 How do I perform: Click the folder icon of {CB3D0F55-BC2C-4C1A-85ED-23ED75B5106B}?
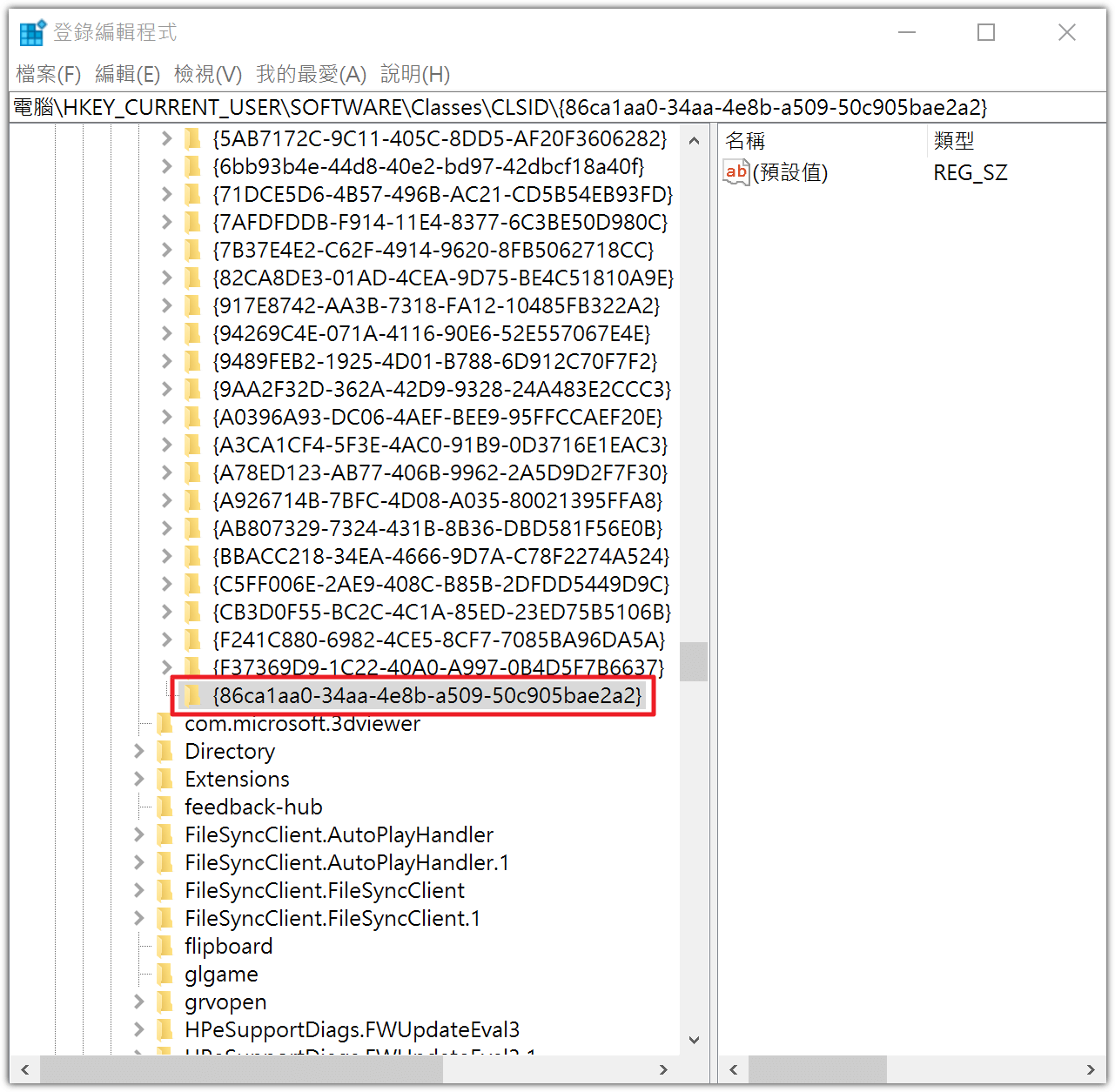(x=192, y=612)
